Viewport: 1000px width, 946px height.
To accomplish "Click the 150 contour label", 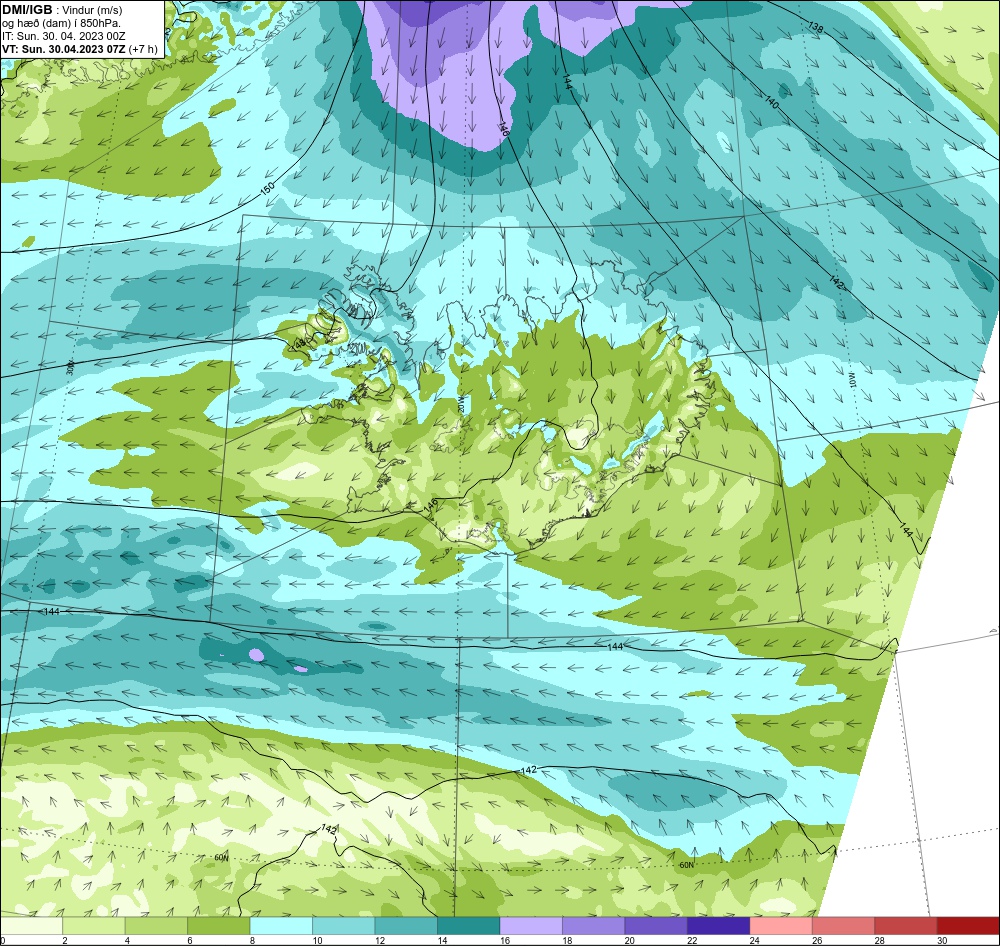I will coord(267,189).
